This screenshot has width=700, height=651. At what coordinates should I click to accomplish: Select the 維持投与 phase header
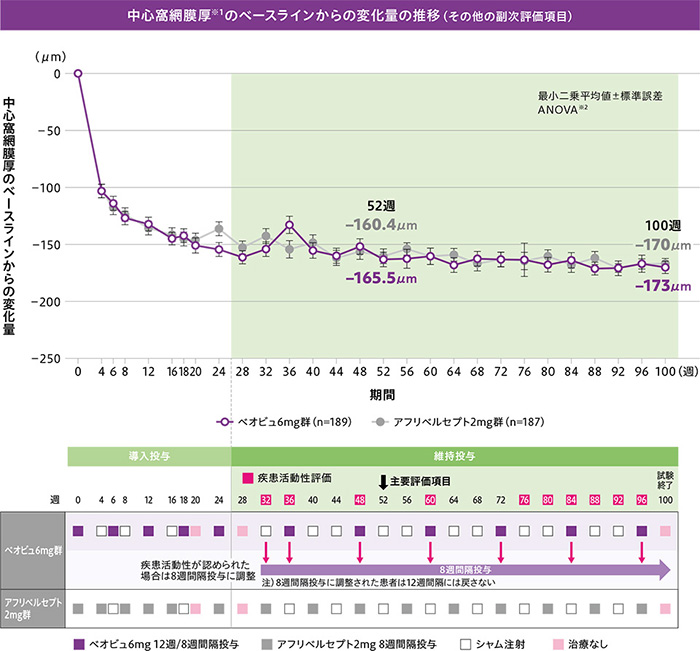453,456
